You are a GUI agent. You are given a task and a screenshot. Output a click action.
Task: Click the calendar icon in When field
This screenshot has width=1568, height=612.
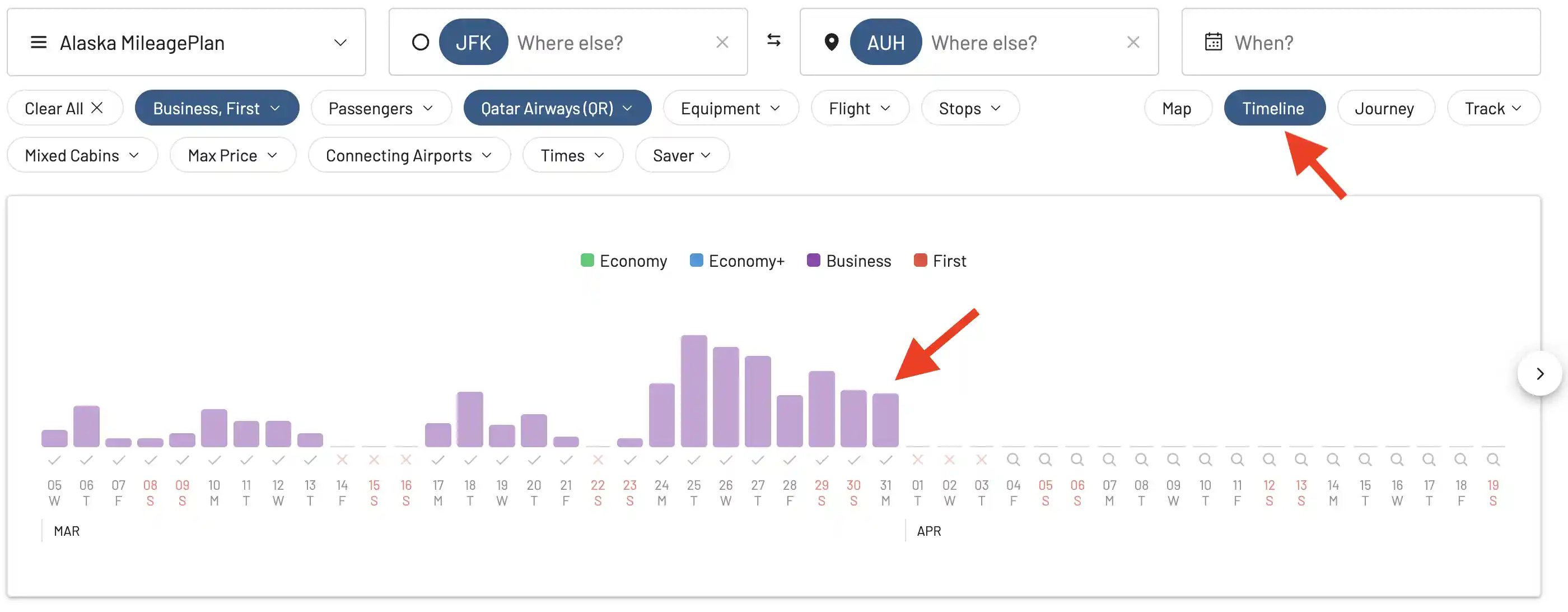click(1213, 42)
